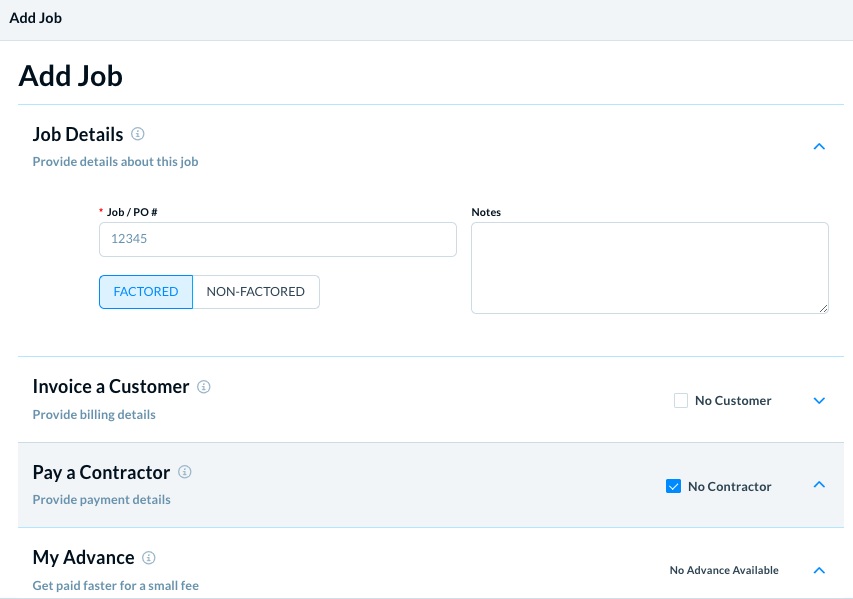Select the FACTORED option

tap(146, 292)
